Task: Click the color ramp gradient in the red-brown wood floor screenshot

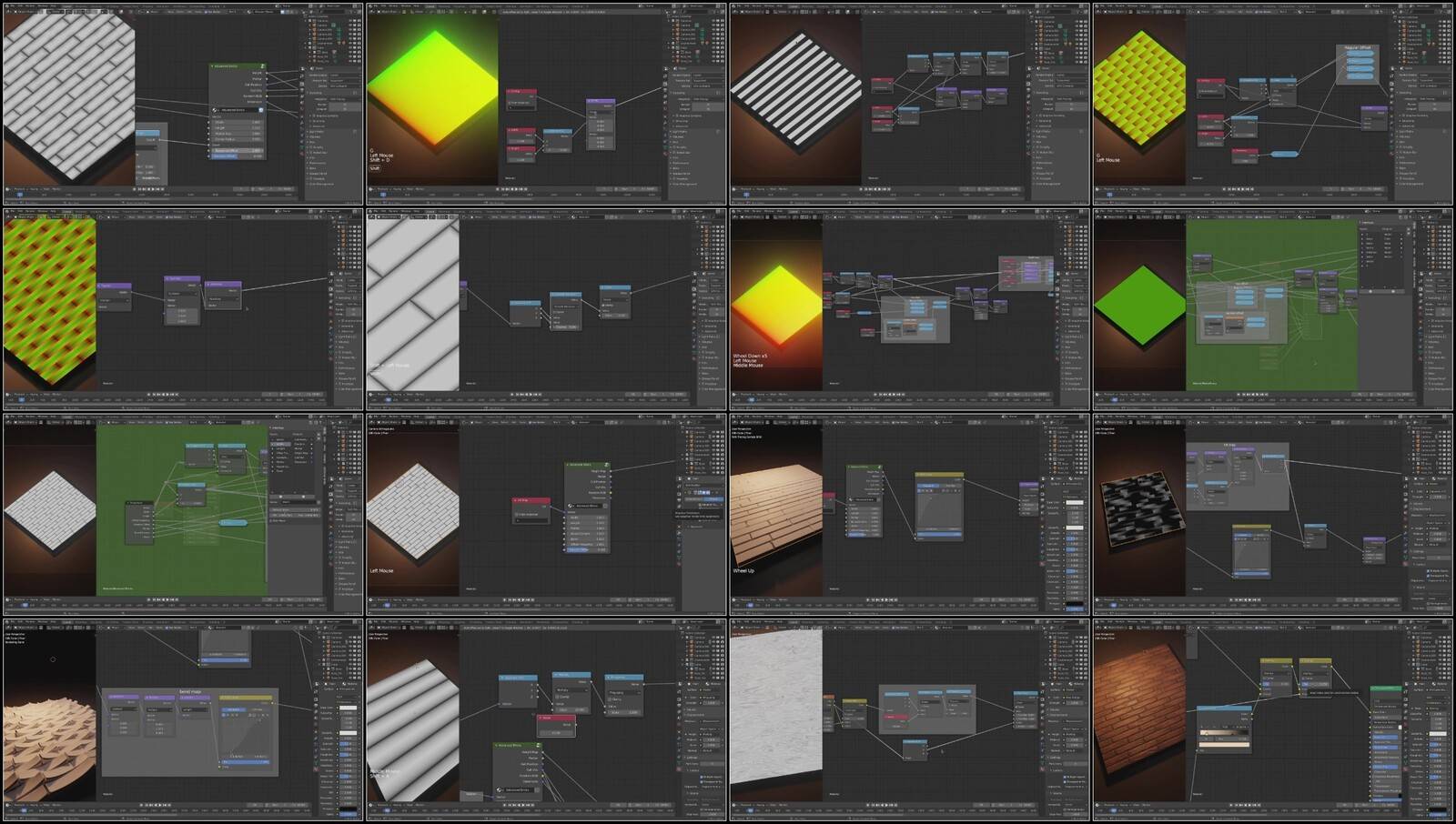Action: tap(1224, 732)
